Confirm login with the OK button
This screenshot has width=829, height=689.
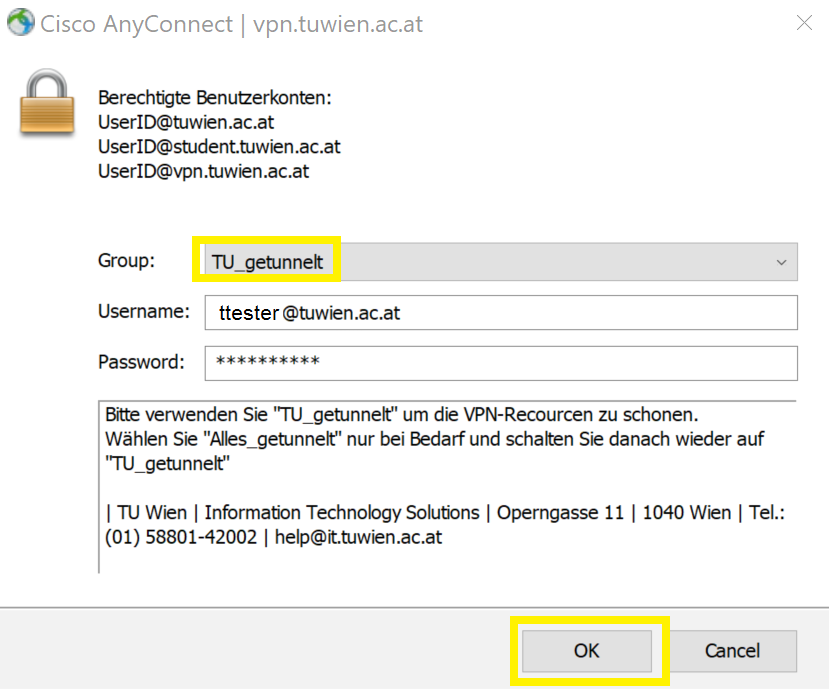point(587,651)
